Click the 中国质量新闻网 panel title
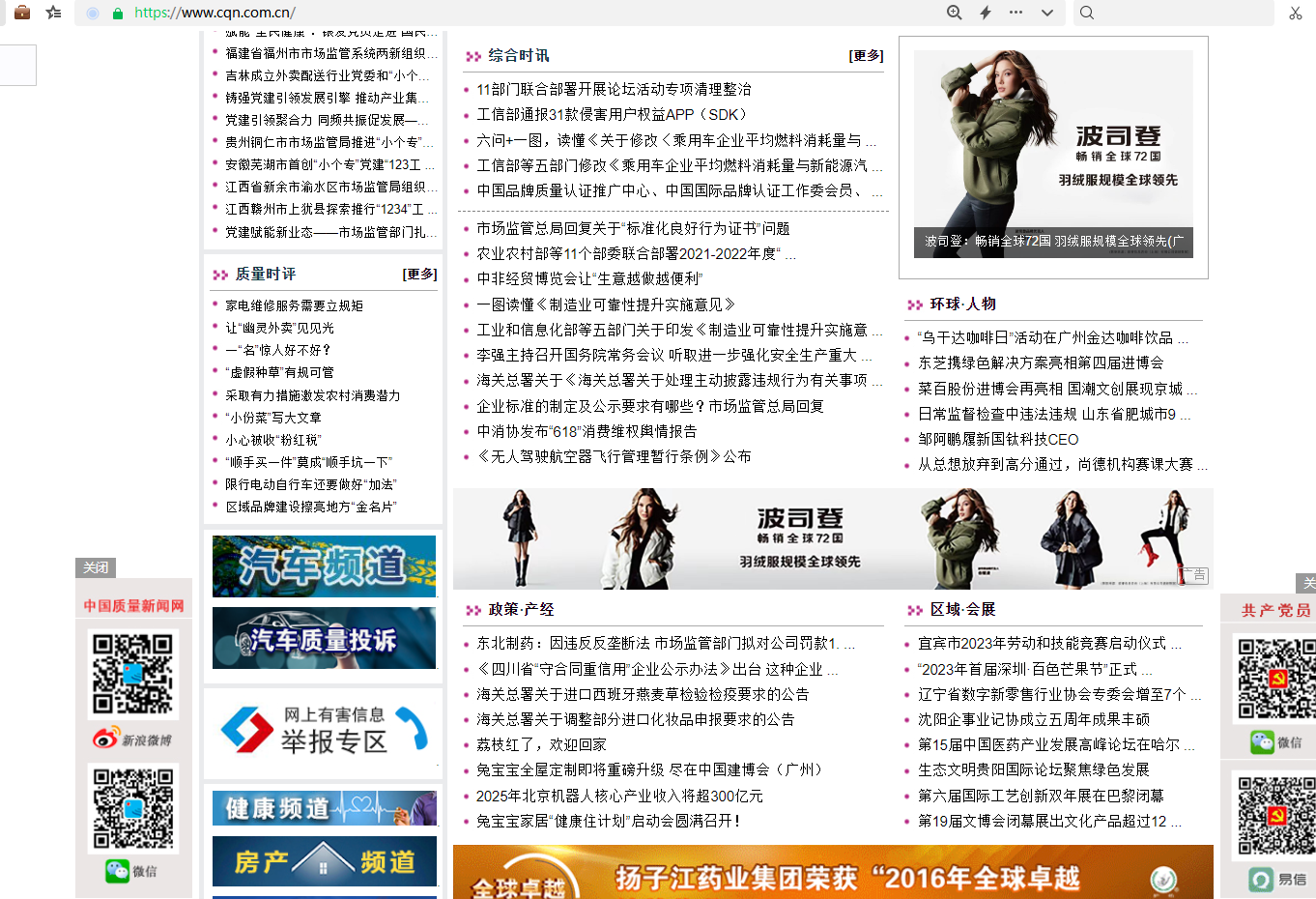1316x899 pixels. (x=133, y=606)
